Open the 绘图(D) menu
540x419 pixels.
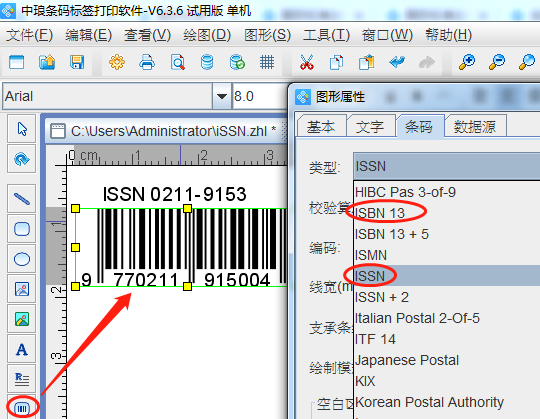click(x=207, y=35)
